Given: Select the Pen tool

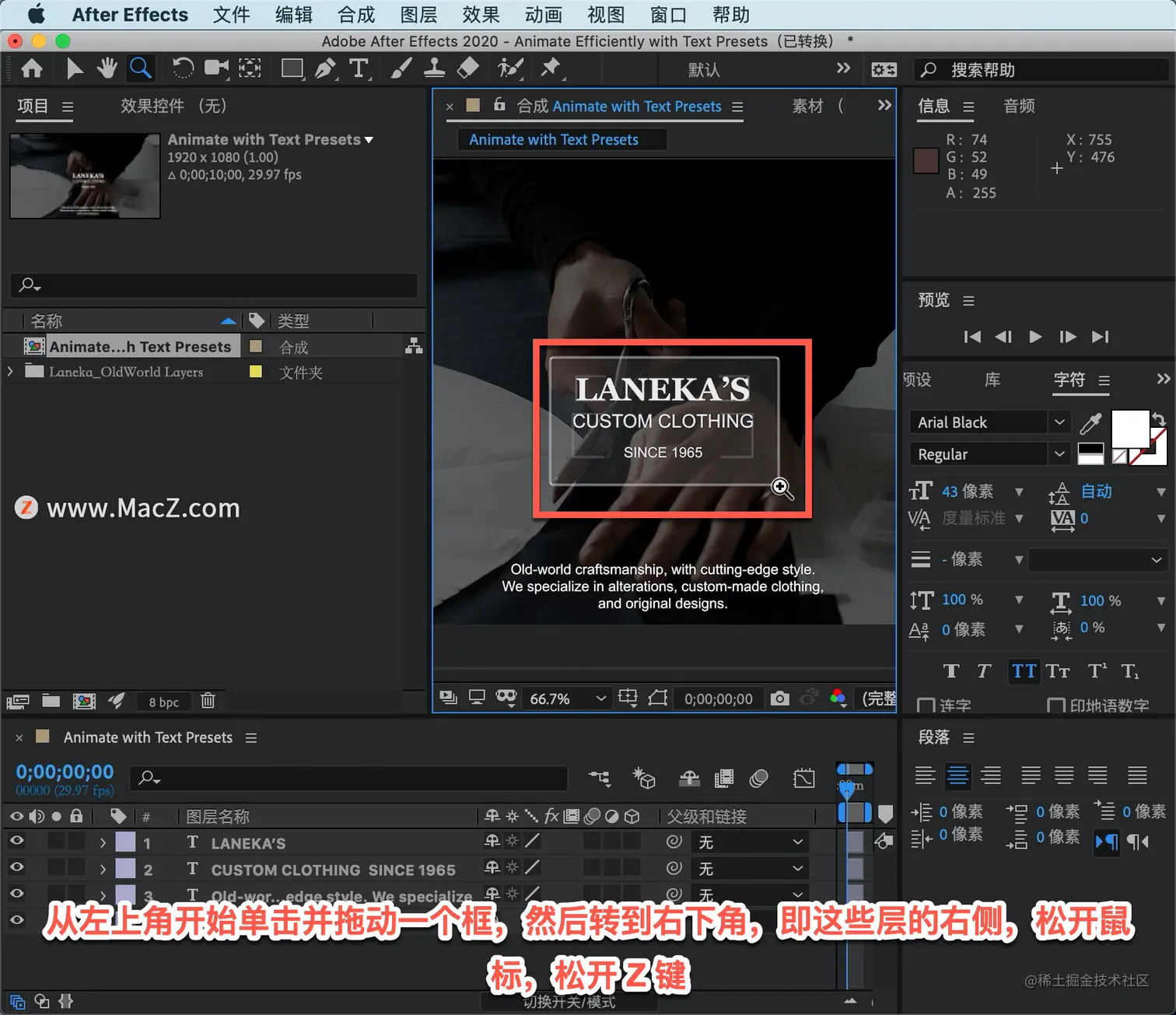Looking at the screenshot, I should click(x=325, y=69).
